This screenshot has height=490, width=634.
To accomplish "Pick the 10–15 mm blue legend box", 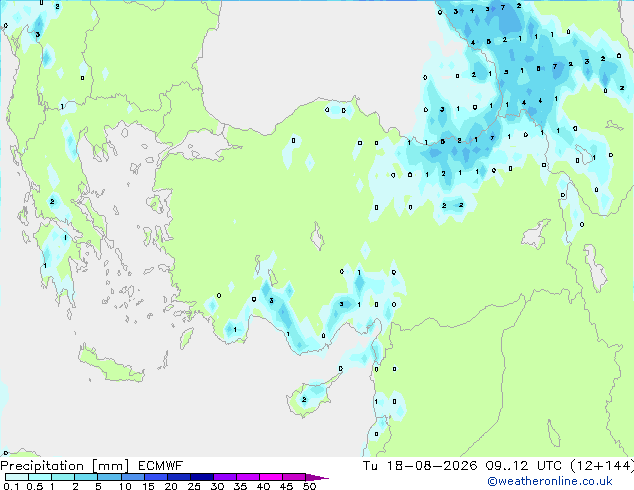I will tap(132, 477).
